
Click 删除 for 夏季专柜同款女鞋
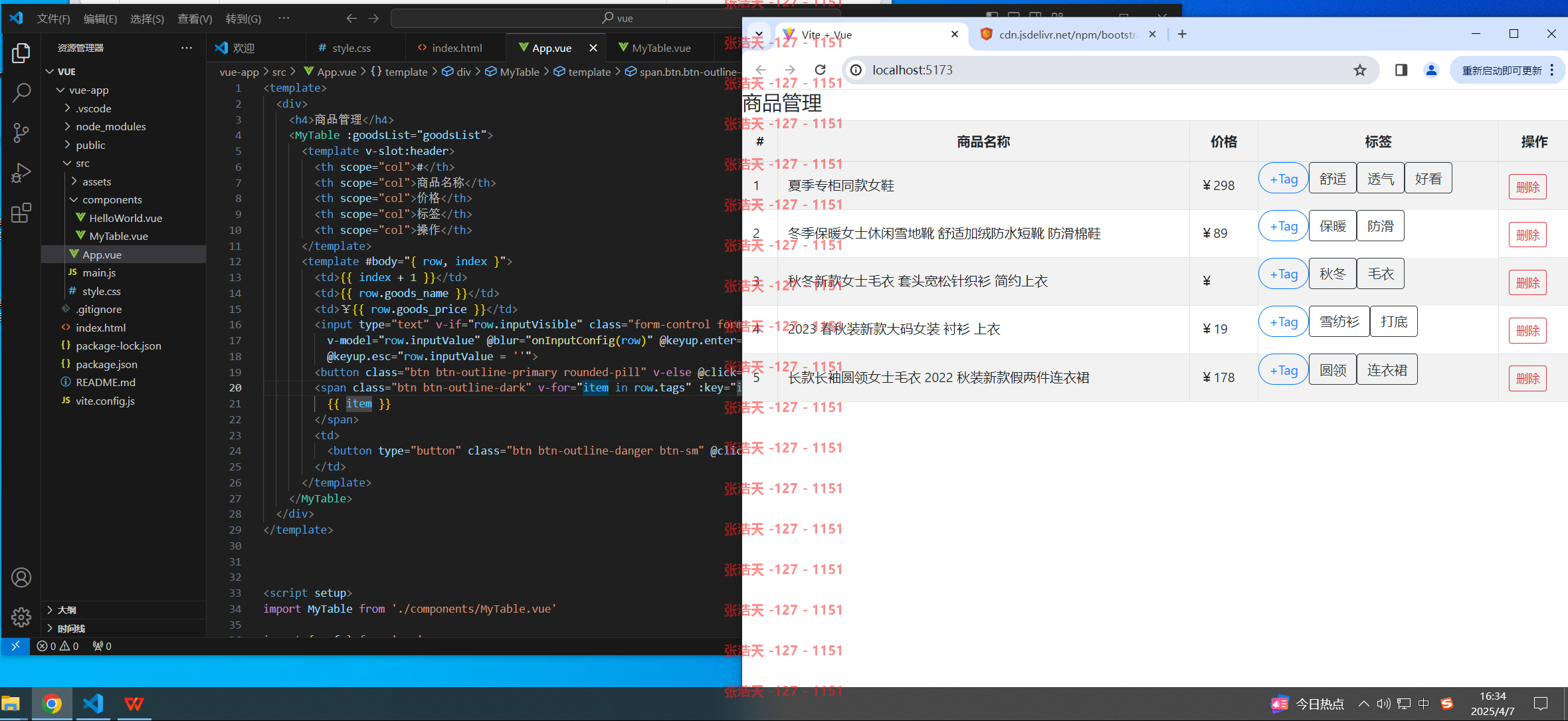[1527, 187]
